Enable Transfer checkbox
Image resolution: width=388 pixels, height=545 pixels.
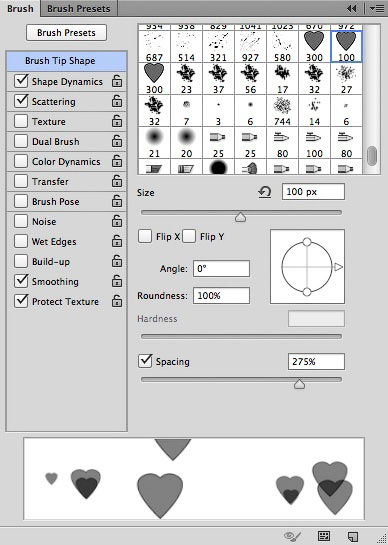pyautogui.click(x=21, y=181)
